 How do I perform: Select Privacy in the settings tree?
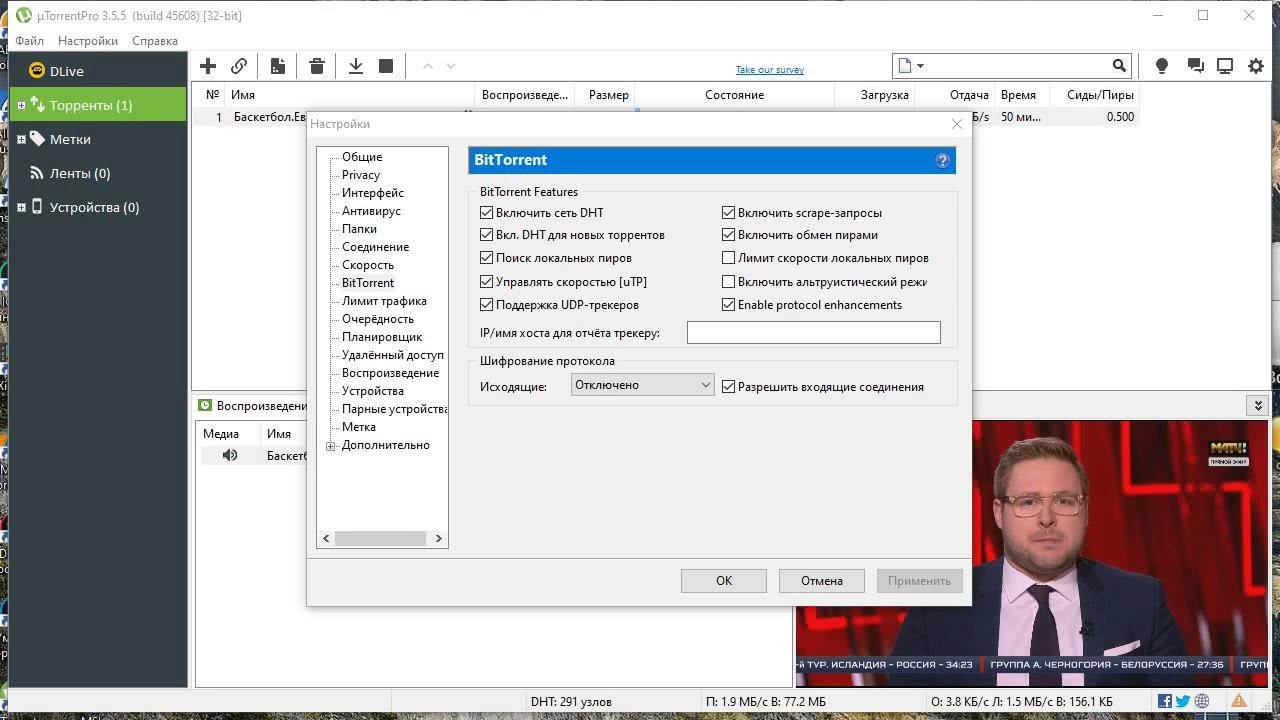pos(361,175)
